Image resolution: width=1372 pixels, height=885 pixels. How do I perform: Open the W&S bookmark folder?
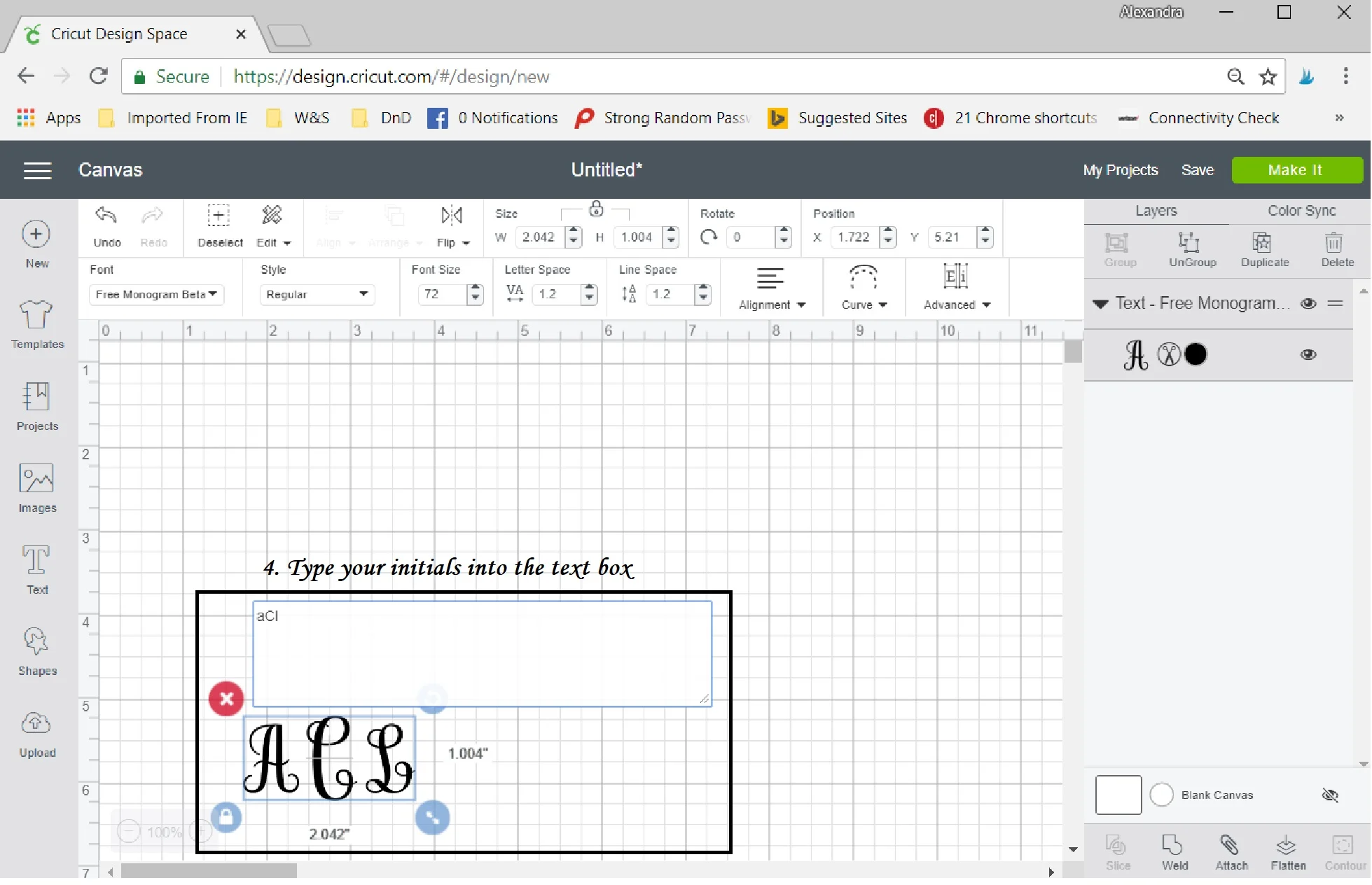pyautogui.click(x=298, y=118)
